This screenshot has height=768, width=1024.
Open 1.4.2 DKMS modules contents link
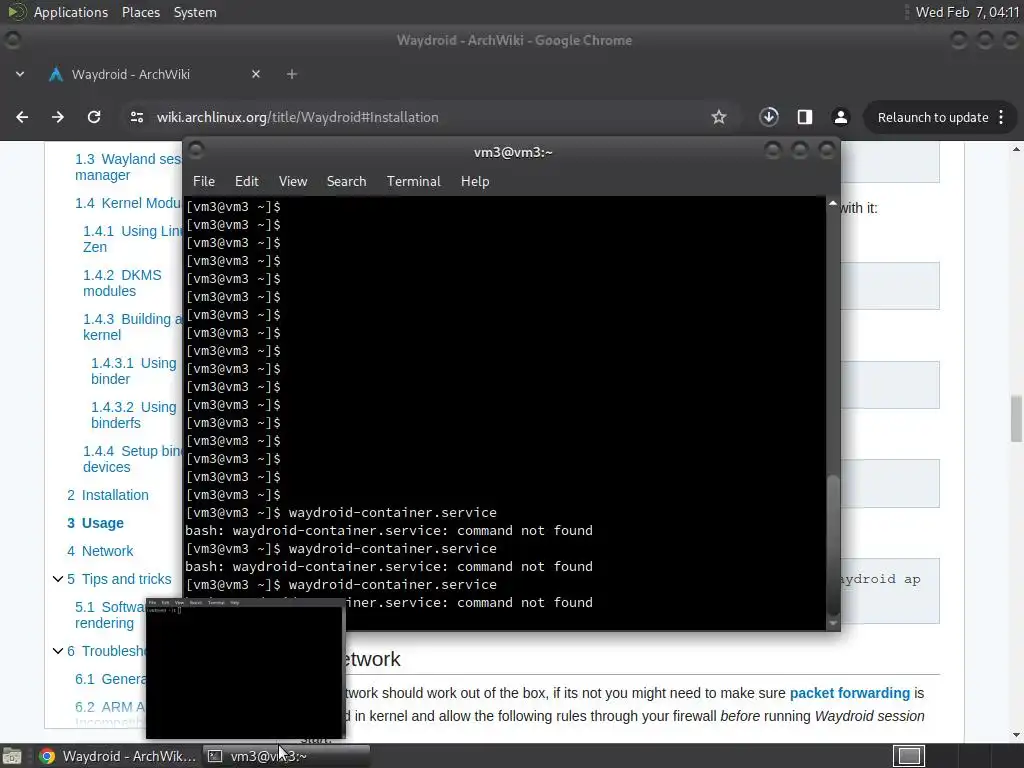point(122,283)
